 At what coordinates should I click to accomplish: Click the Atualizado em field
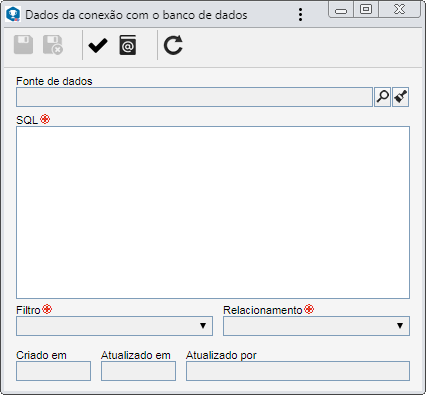138,371
